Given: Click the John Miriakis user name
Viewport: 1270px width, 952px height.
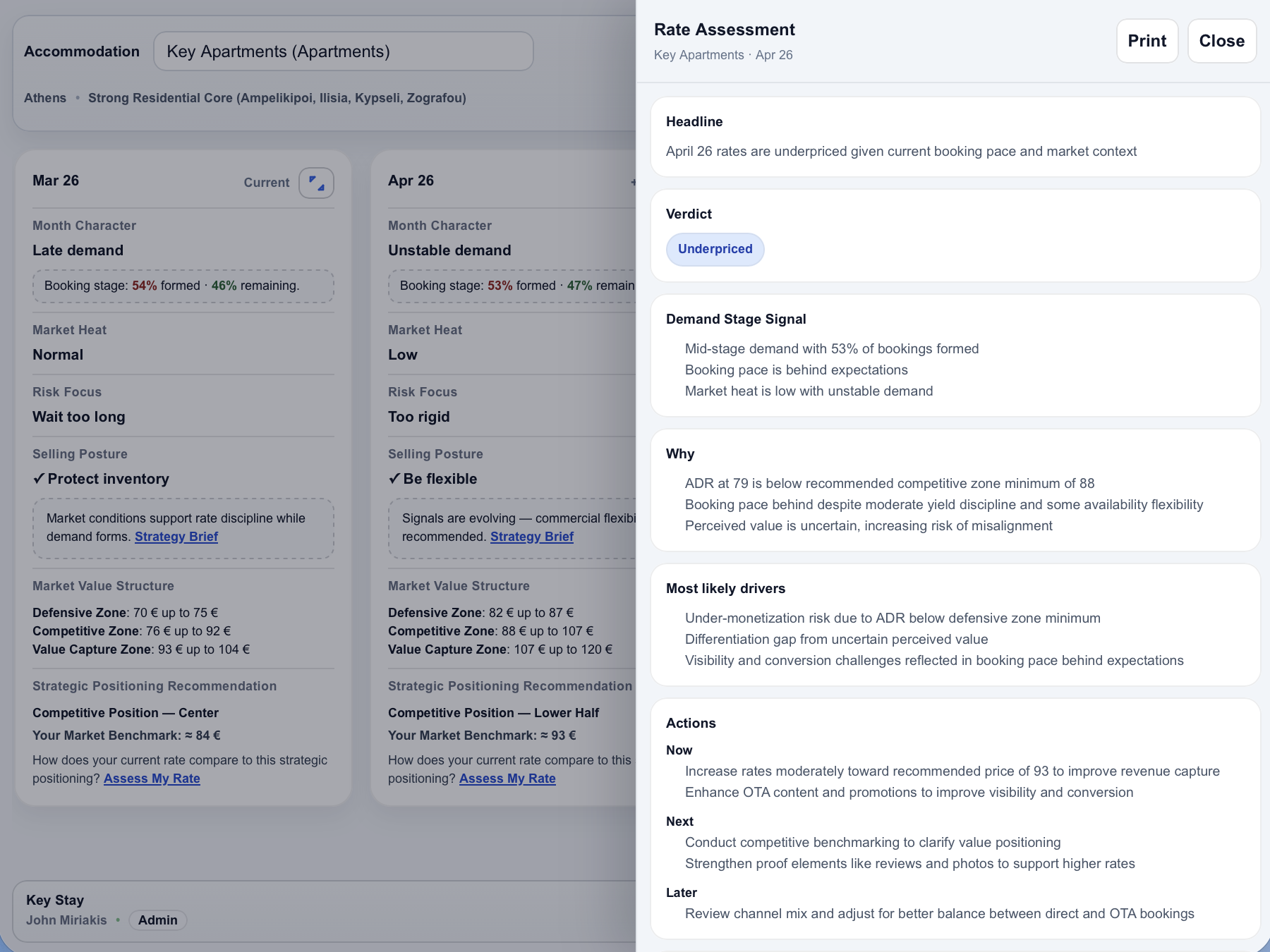Looking at the screenshot, I should tap(66, 920).
